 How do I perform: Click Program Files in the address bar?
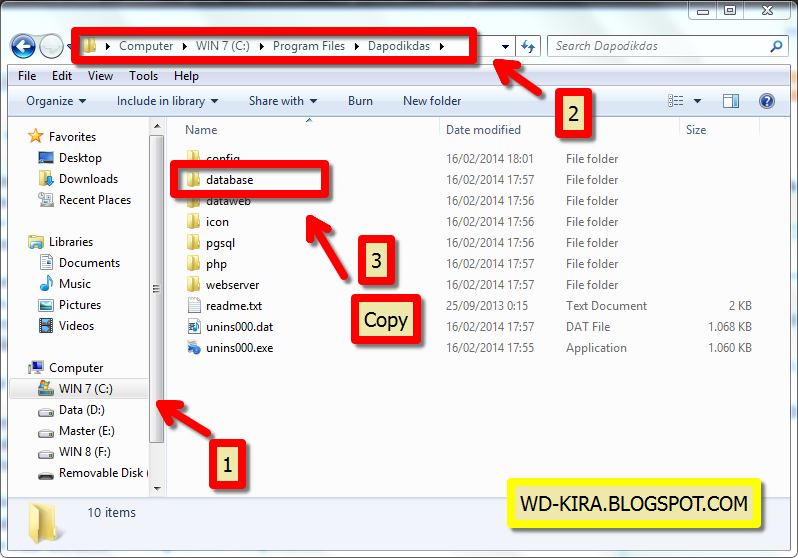pos(308,46)
